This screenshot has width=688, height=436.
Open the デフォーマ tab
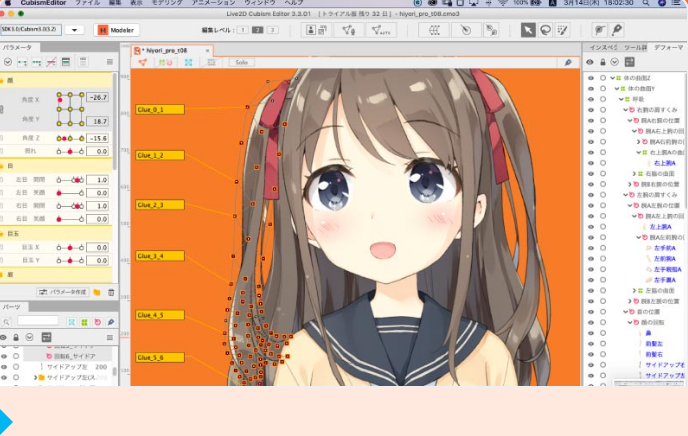click(x=668, y=47)
